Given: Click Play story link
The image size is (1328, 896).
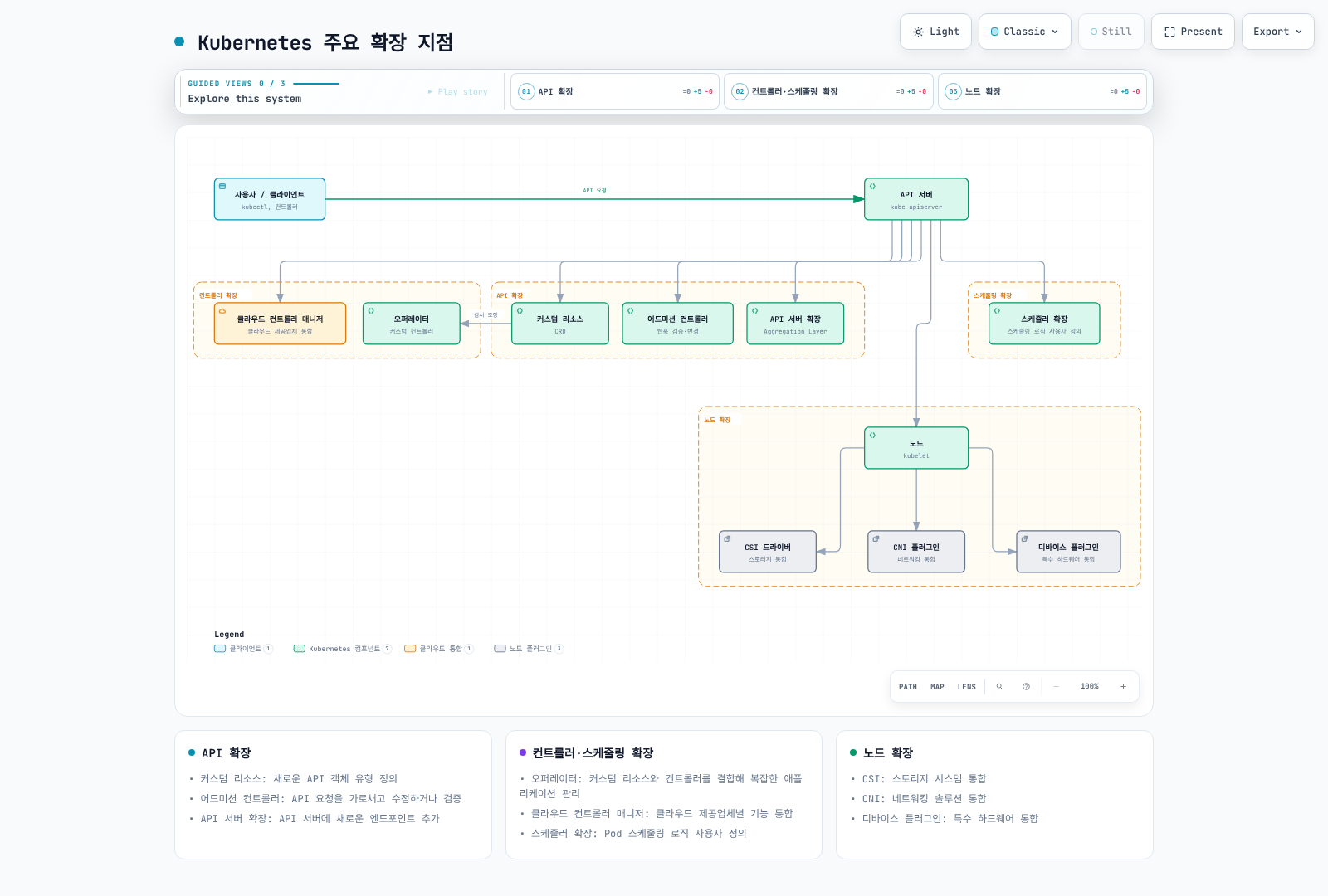Looking at the screenshot, I should pos(458,92).
